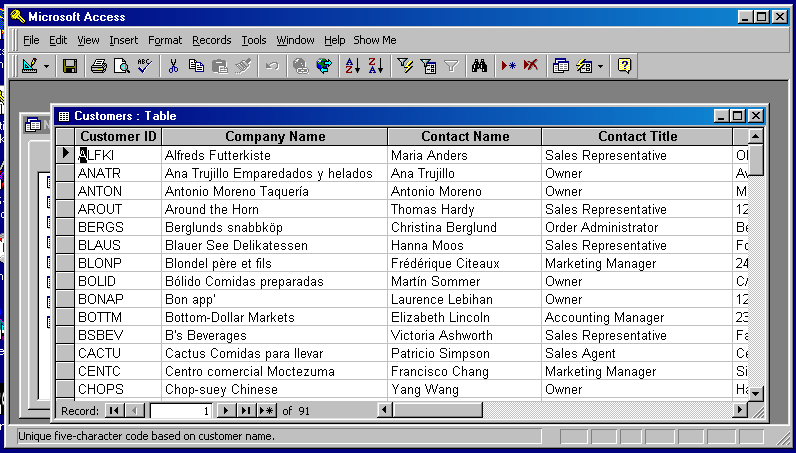
Task: Click the vertical scrollbar down arrow
Action: coord(756,393)
